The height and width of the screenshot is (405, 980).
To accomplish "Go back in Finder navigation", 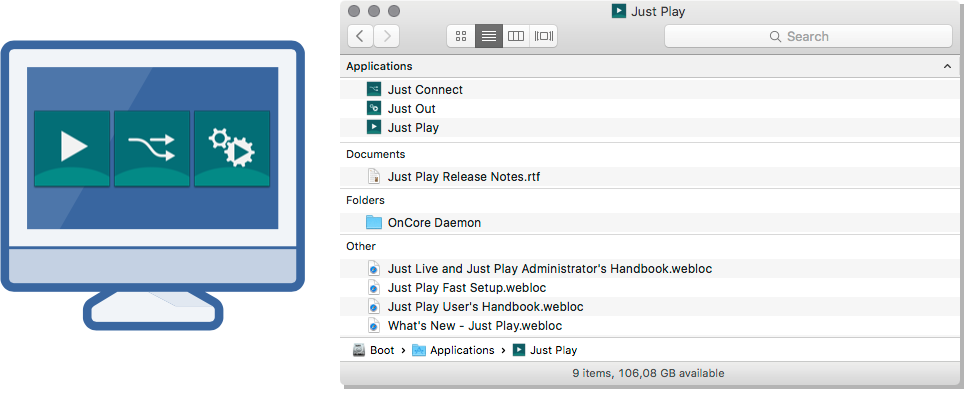I will coord(360,36).
